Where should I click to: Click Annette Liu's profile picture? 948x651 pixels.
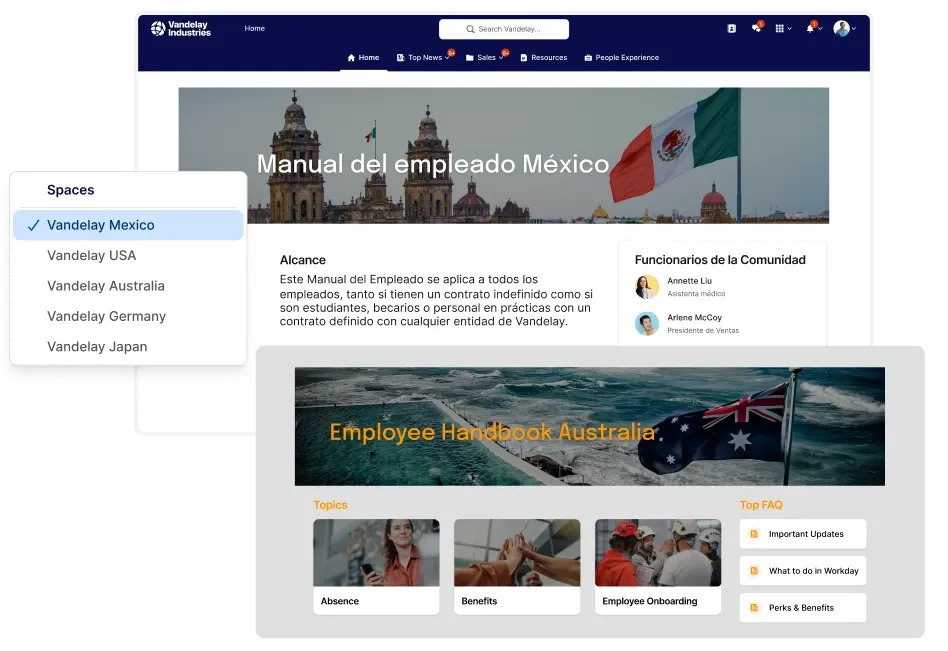click(646, 287)
